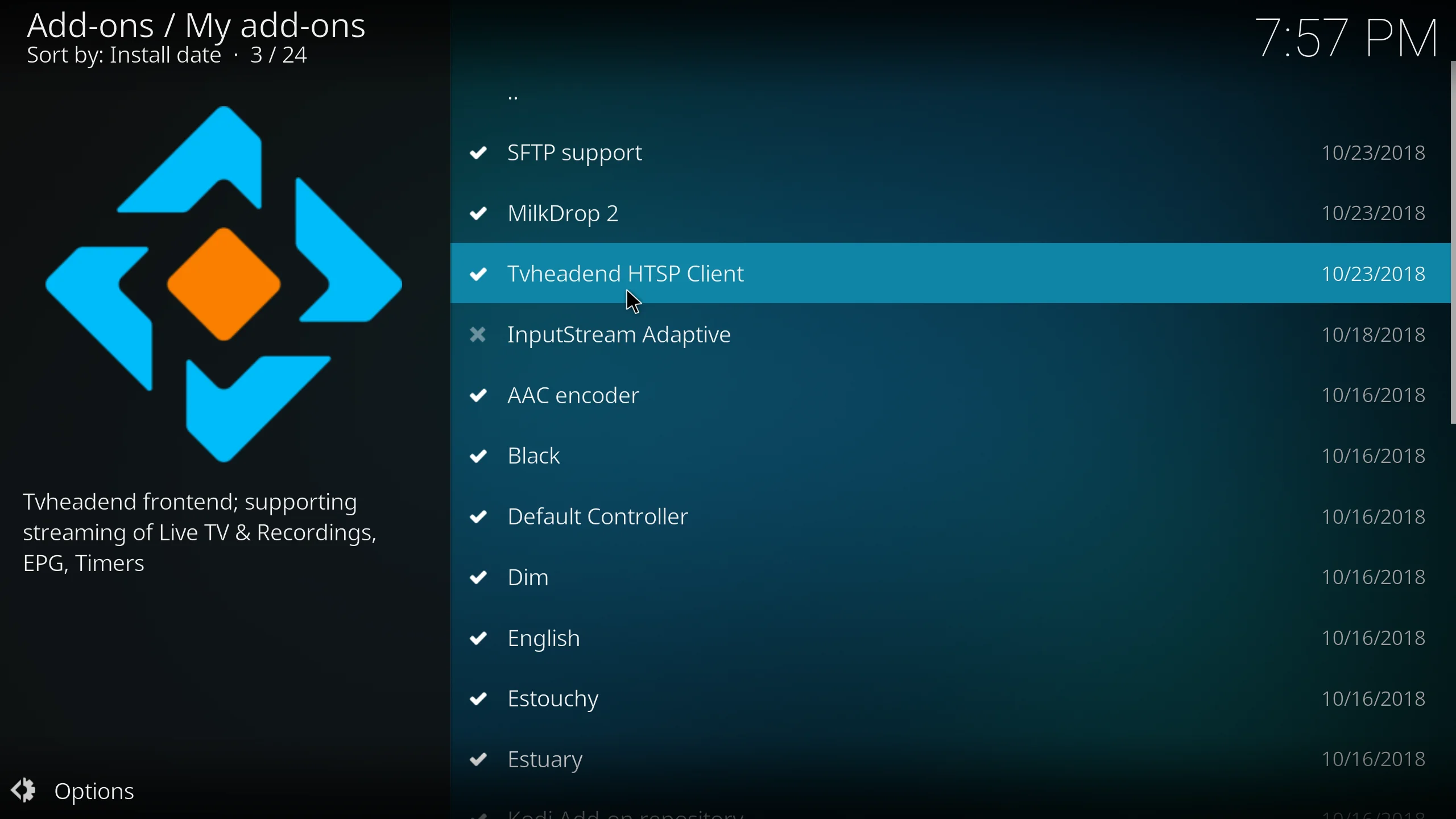Screen dimensions: 1456x819
Task: Click the disabled X icon beside InputStream Adaptive
Action: 479,336
